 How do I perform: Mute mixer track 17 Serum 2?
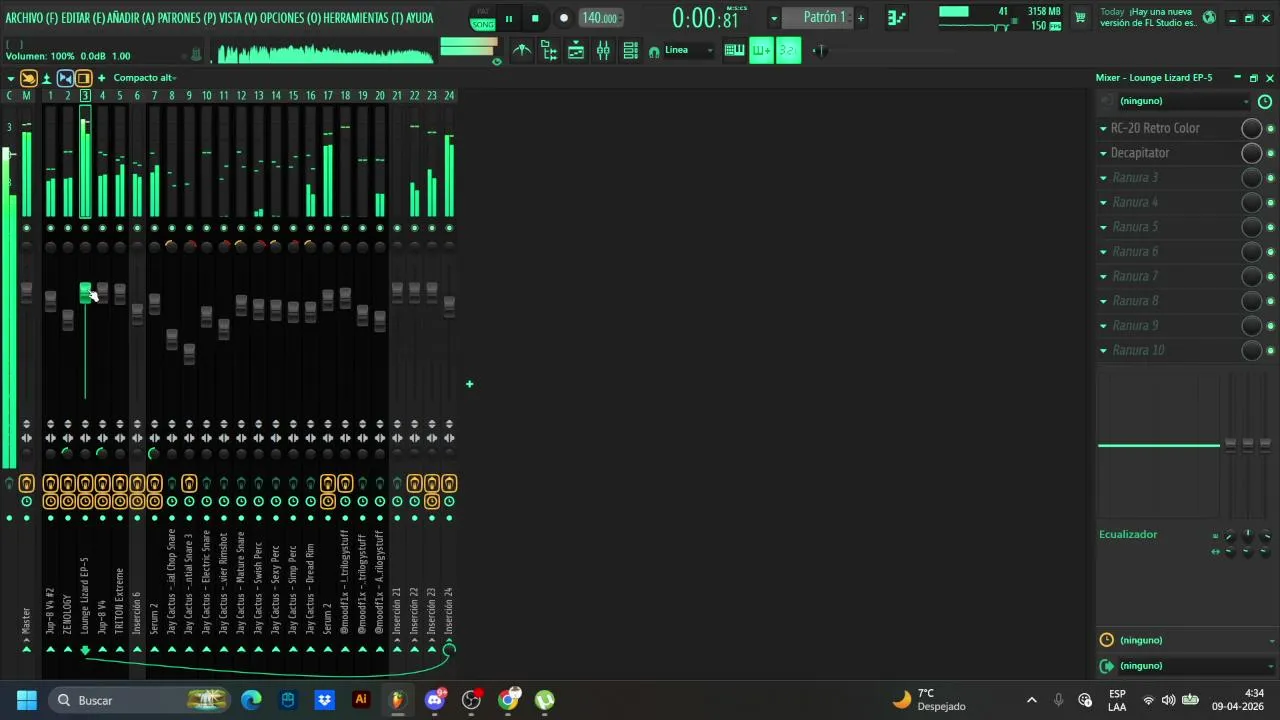point(328,228)
